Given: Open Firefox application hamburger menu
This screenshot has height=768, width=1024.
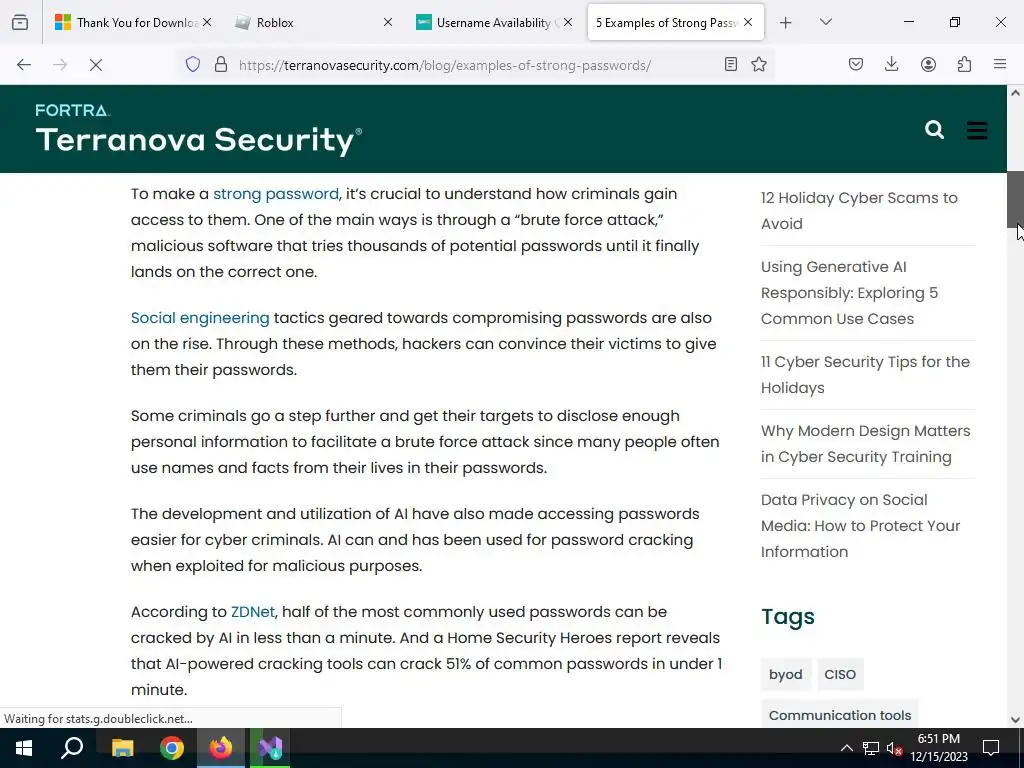Looking at the screenshot, I should [1000, 64].
